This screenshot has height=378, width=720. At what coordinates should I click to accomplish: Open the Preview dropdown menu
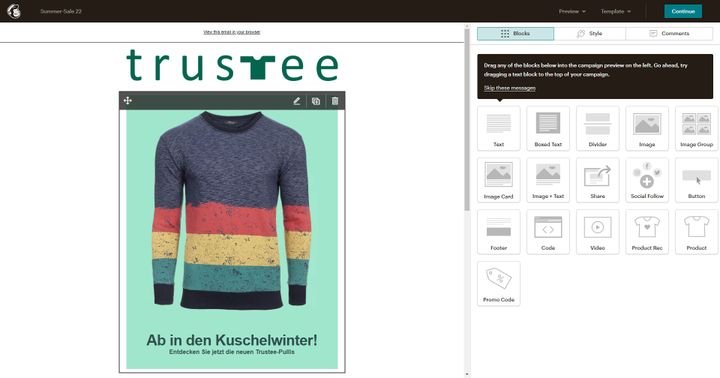coord(572,11)
